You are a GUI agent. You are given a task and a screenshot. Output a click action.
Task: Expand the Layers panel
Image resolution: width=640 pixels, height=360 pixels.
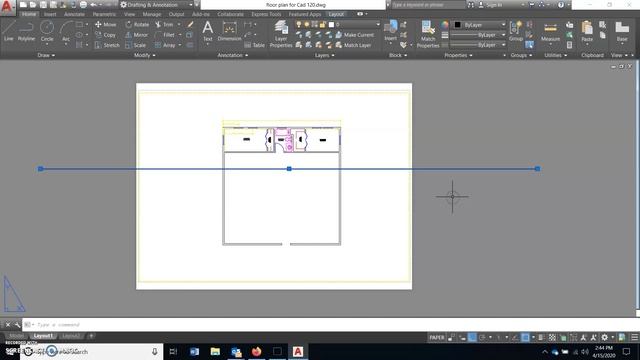(324, 55)
